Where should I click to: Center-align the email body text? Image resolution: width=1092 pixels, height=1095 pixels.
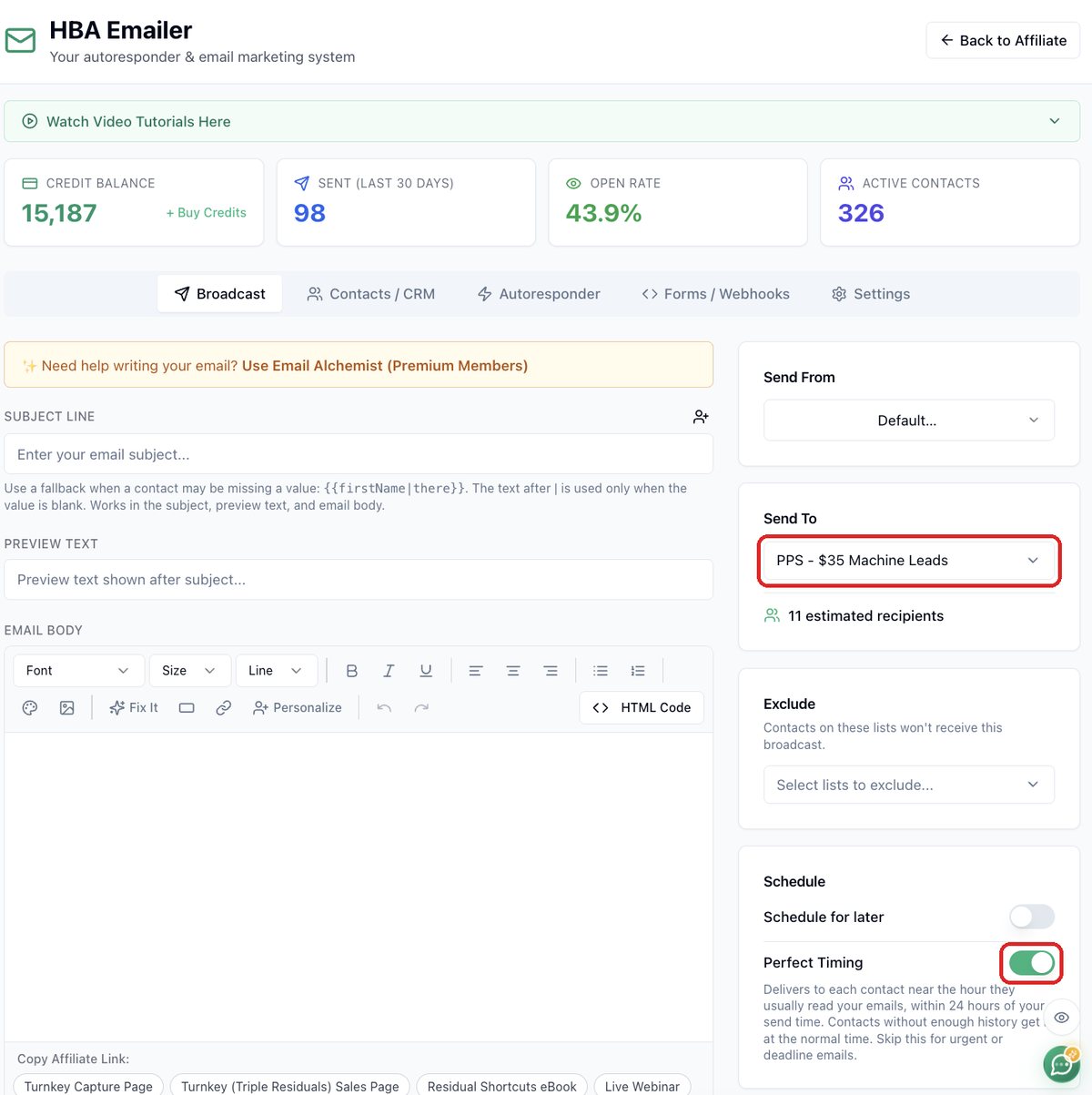513,671
